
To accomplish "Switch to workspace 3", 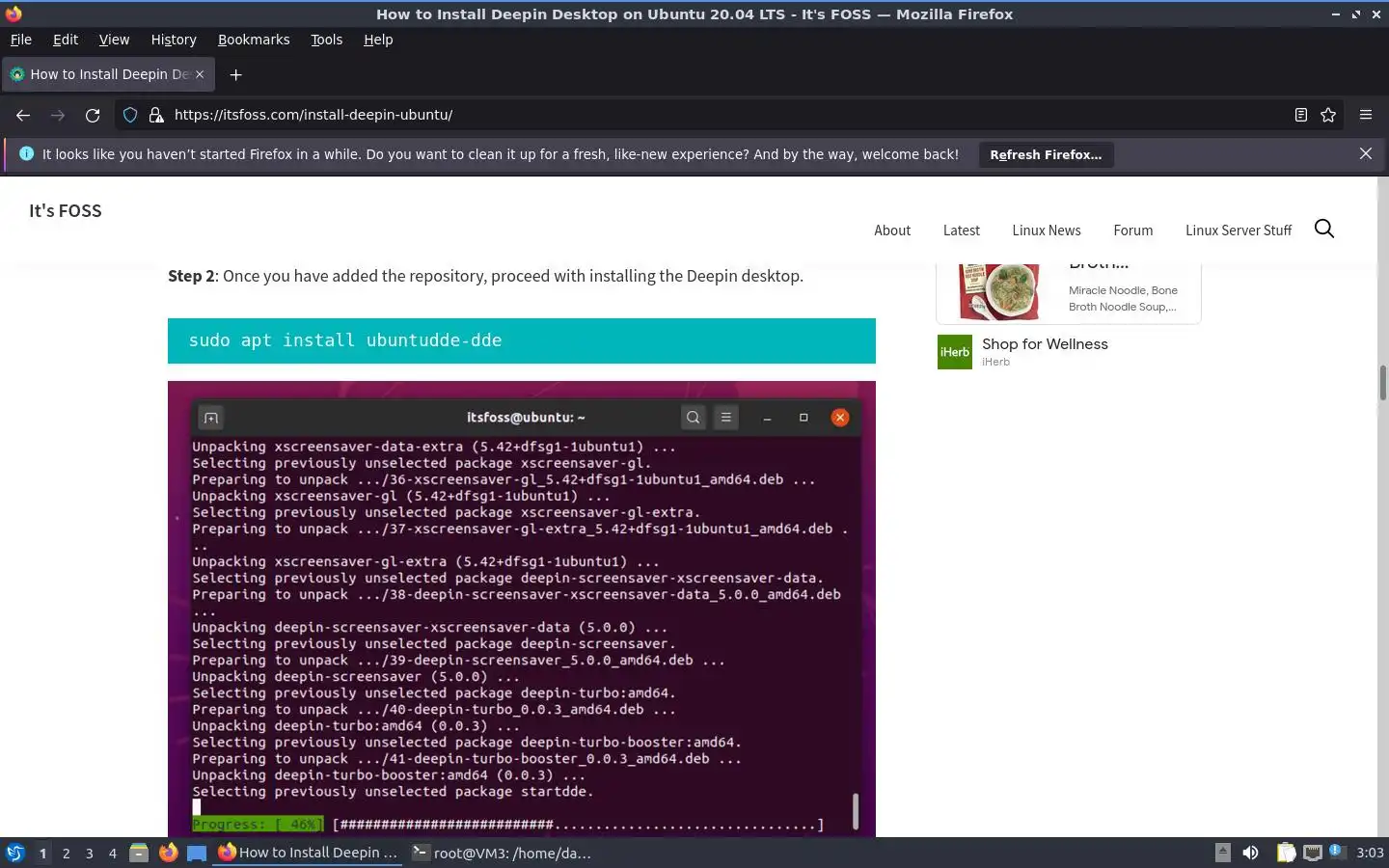I will (x=90, y=853).
